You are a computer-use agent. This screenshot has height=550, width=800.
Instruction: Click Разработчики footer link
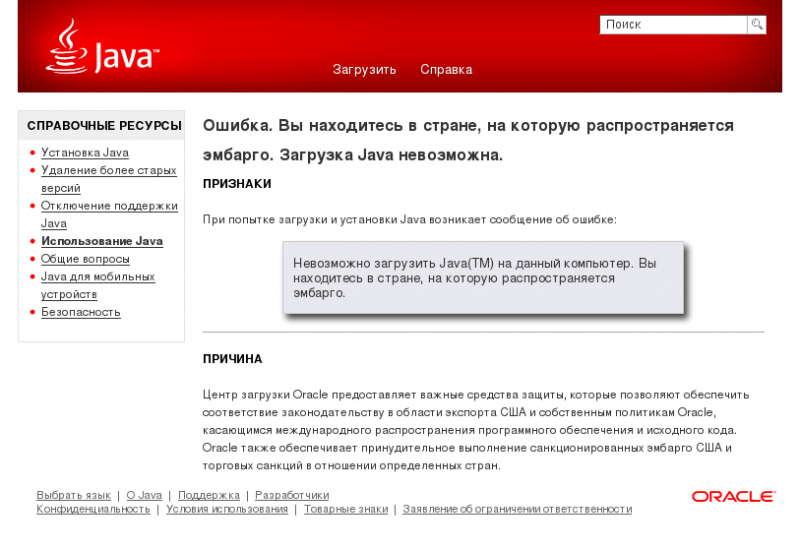[292, 495]
